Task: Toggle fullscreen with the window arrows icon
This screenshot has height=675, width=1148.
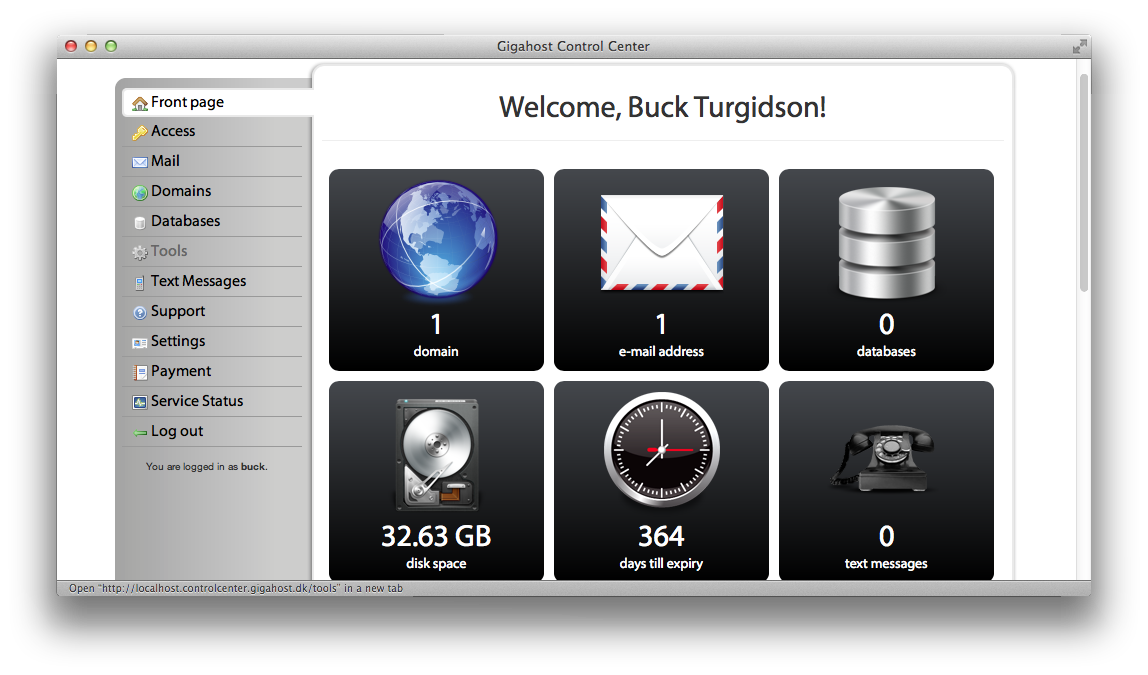Action: coord(1079,47)
